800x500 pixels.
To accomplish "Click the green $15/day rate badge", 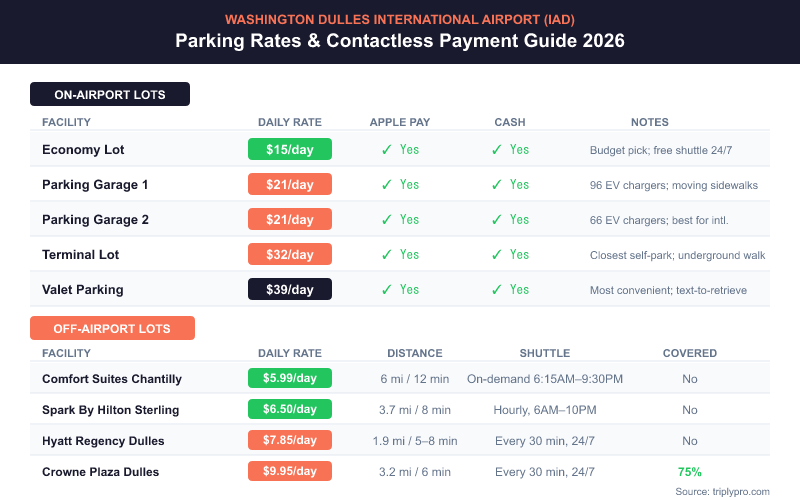I will (290, 150).
